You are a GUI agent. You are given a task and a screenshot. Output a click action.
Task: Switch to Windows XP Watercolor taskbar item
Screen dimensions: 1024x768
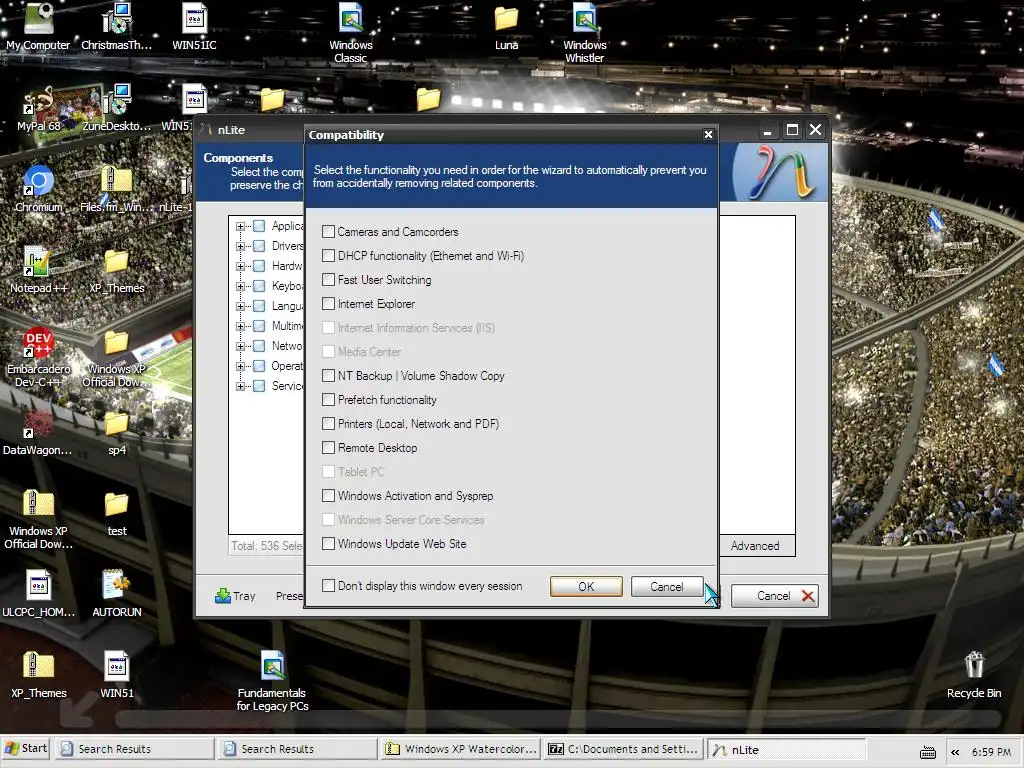click(x=460, y=749)
